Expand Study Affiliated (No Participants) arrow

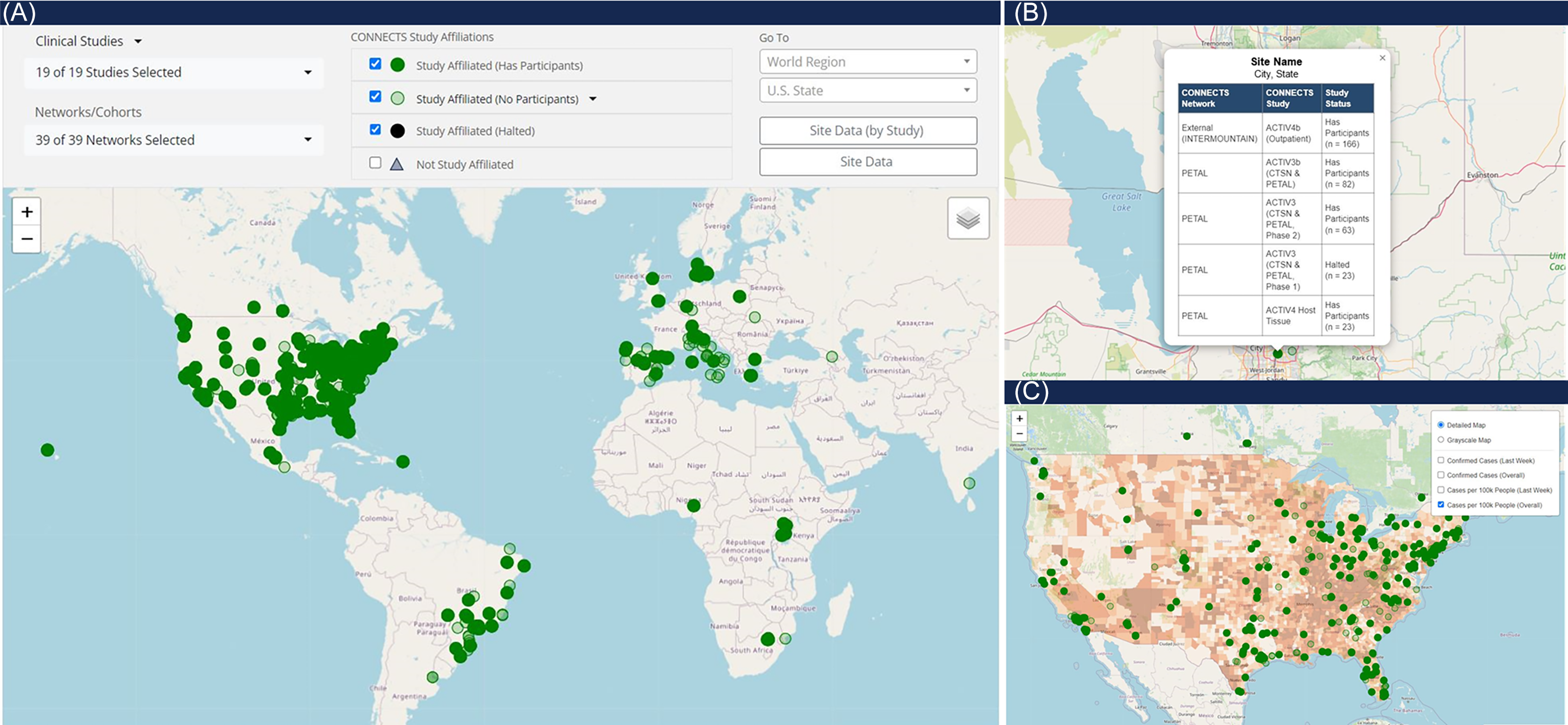593,99
